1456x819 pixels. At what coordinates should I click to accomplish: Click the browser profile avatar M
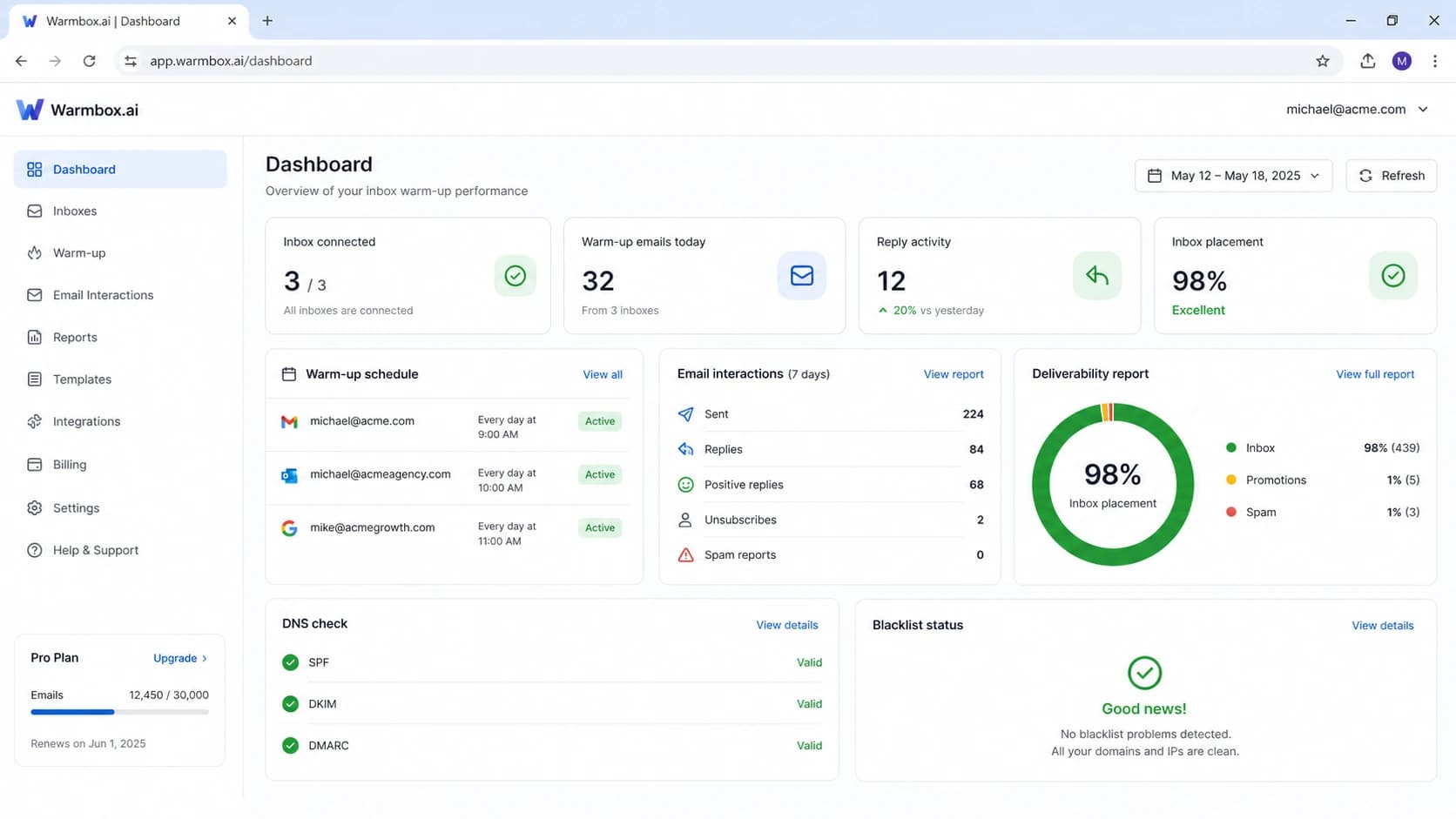point(1402,61)
